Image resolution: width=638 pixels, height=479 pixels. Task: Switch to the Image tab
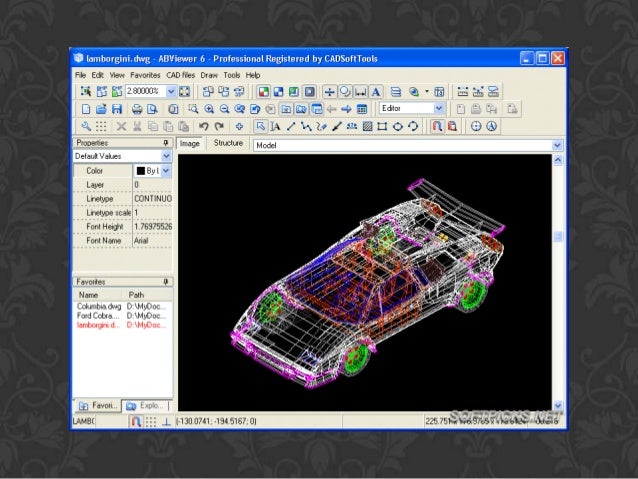point(190,144)
